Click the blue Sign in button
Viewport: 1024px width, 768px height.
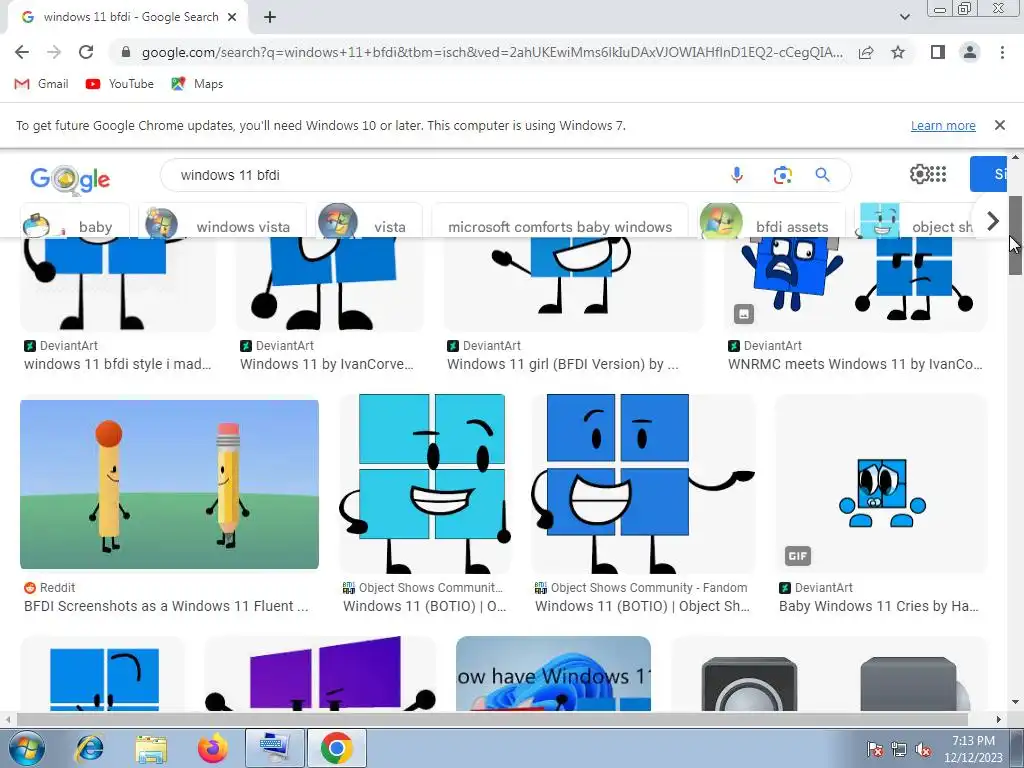(x=988, y=174)
